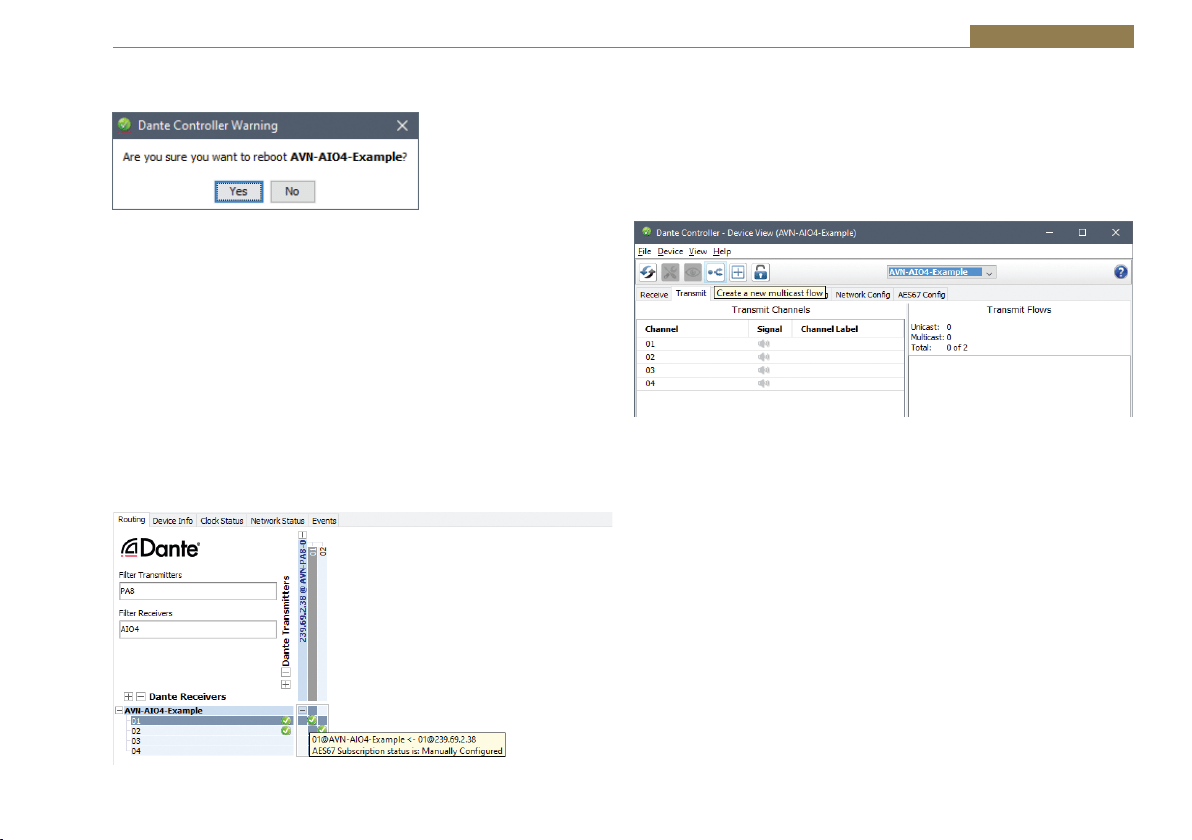Click the green subscription checkmark for channel 01 in grid
The image size is (1192, 840).
click(312, 721)
